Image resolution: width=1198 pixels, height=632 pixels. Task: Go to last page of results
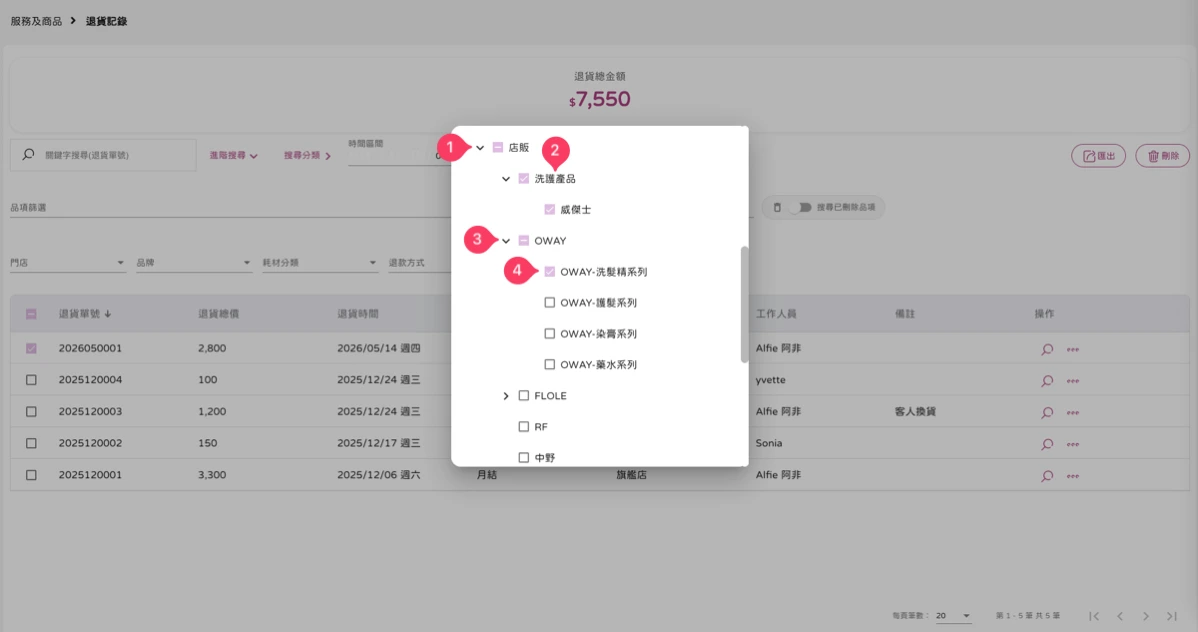click(1171, 616)
